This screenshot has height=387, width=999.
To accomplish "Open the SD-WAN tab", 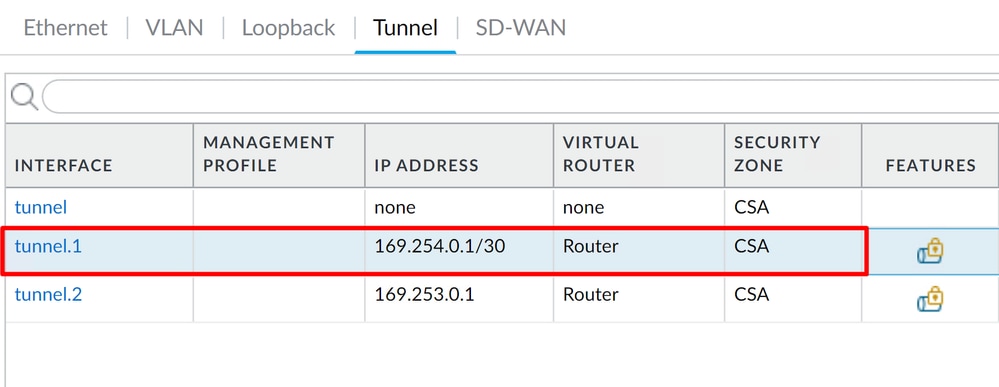I will [x=521, y=28].
